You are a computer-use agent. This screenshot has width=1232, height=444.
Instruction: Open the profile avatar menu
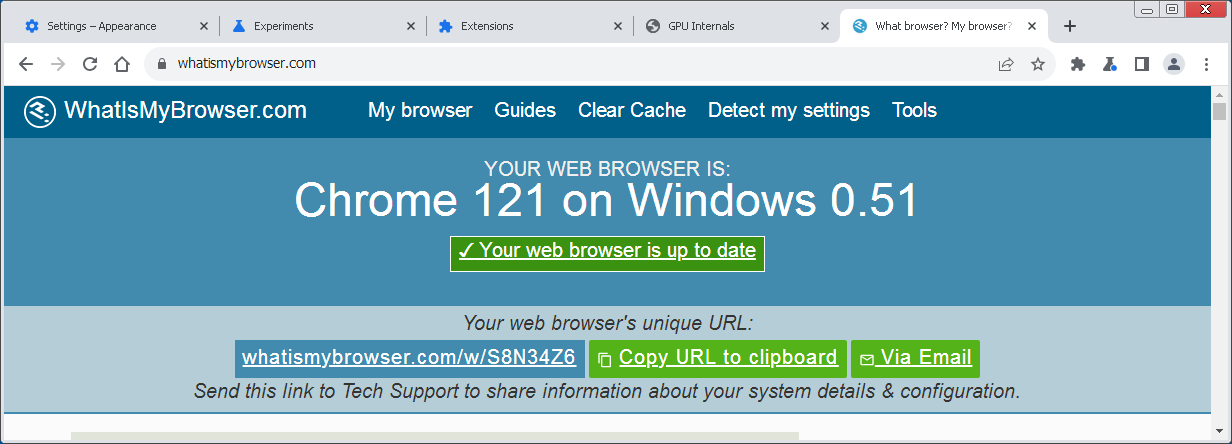[x=1174, y=64]
